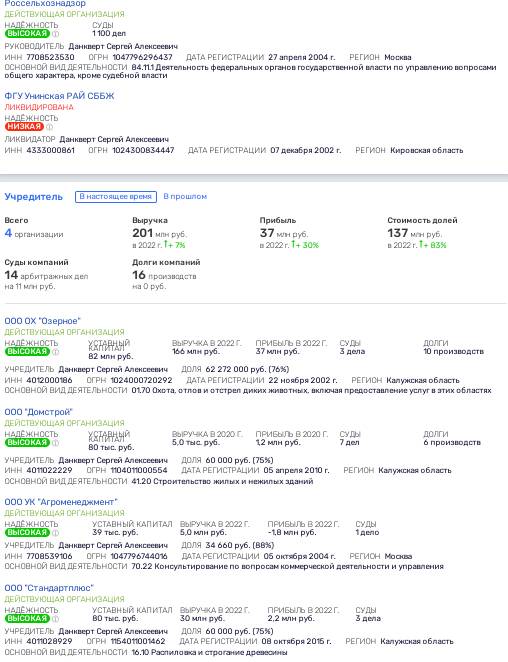508x662 pixels.
Task: Open ООО "Домстрой" company page
Action: (38, 412)
